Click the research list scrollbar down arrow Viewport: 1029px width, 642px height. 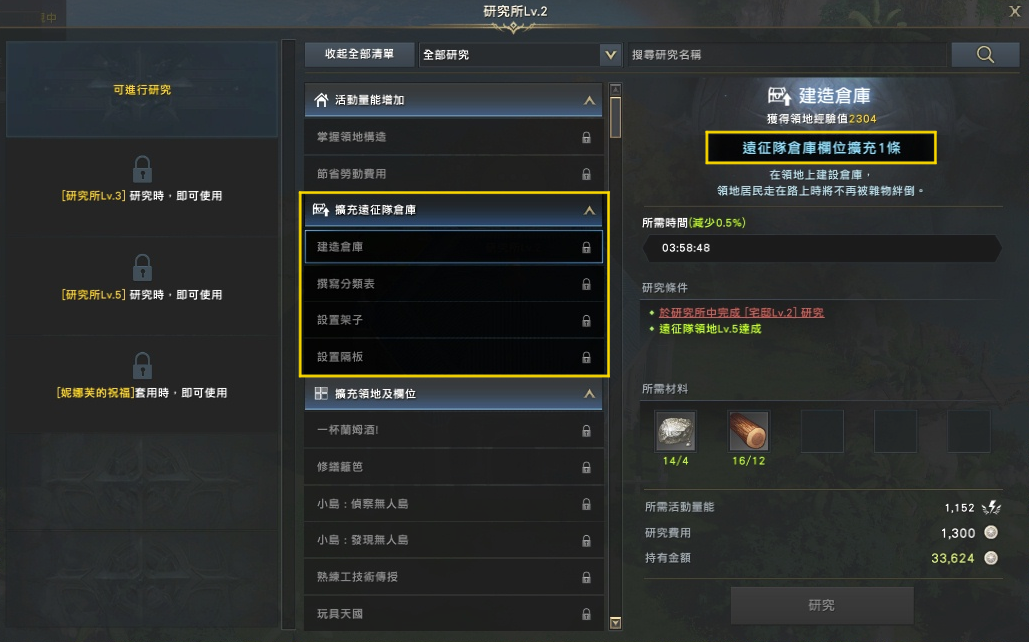click(x=615, y=623)
